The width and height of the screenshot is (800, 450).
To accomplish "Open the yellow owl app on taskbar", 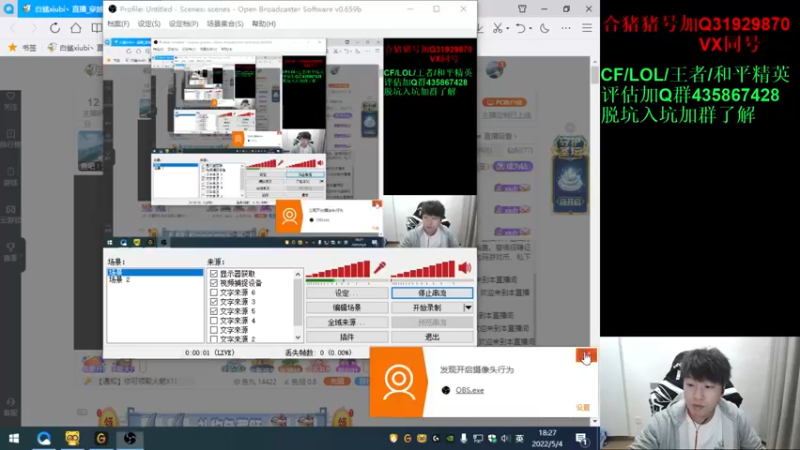I will click(x=72, y=438).
